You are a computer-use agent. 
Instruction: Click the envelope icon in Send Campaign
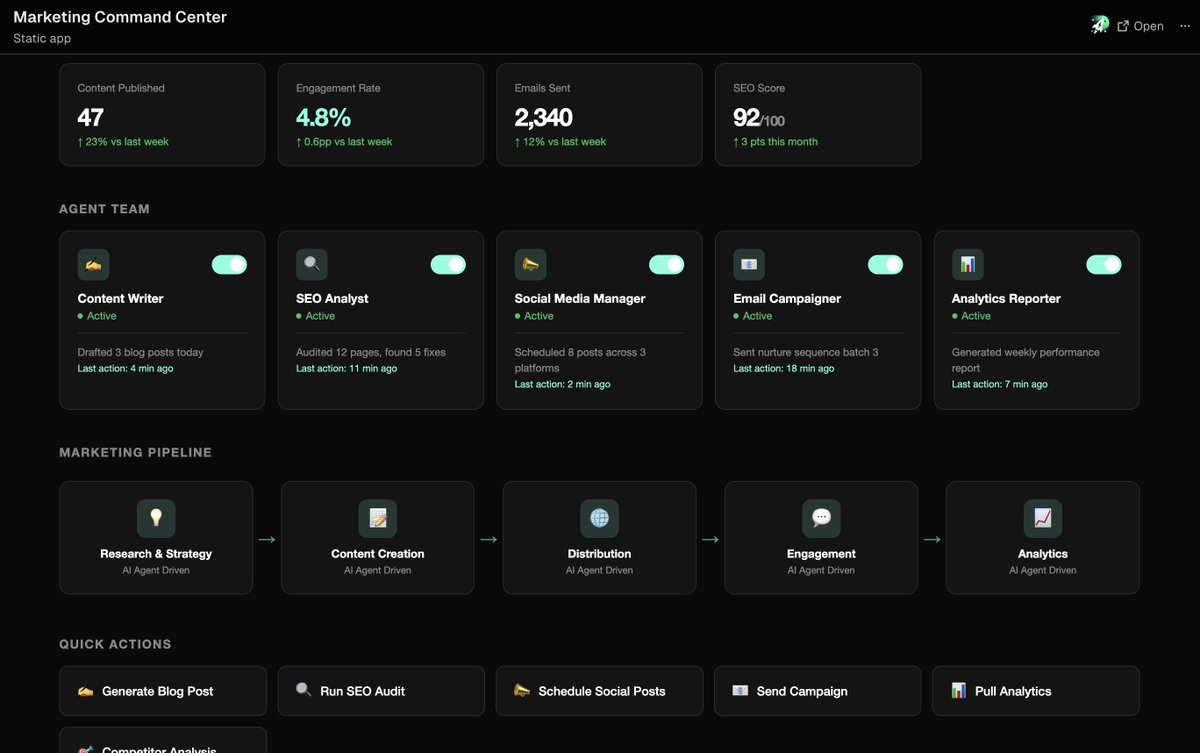740,691
